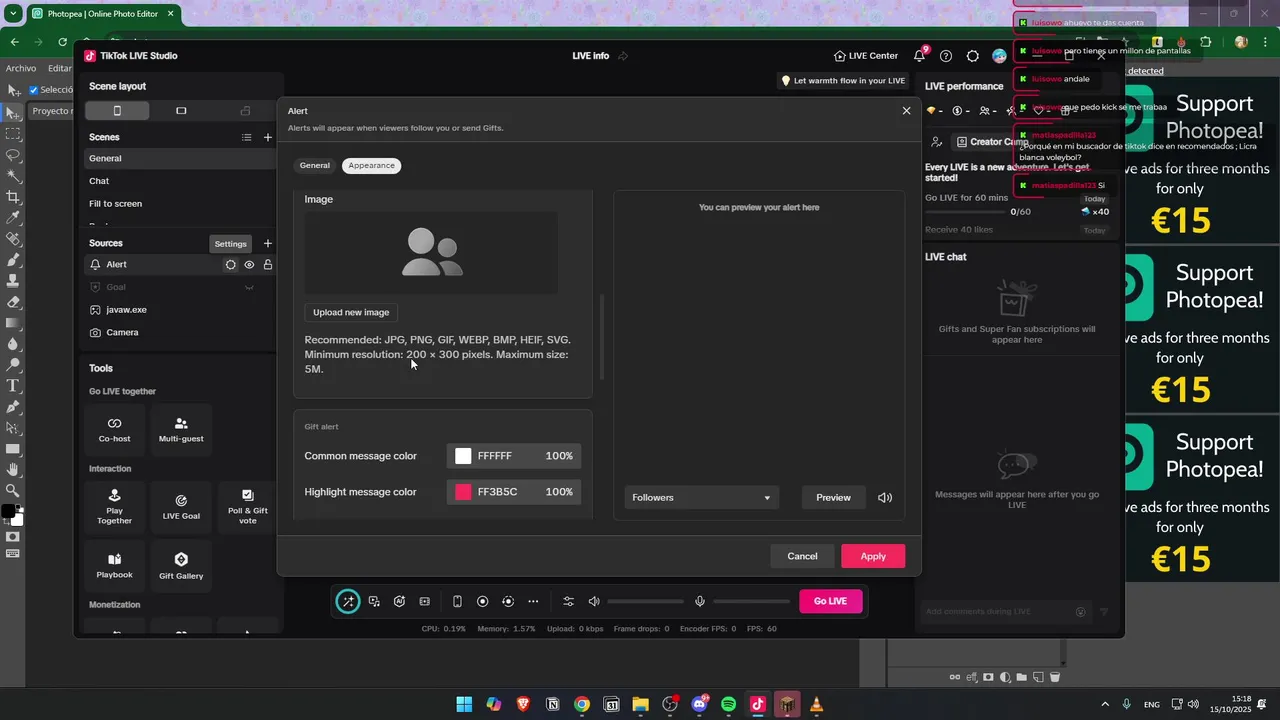Select the Chat scene

180,181
